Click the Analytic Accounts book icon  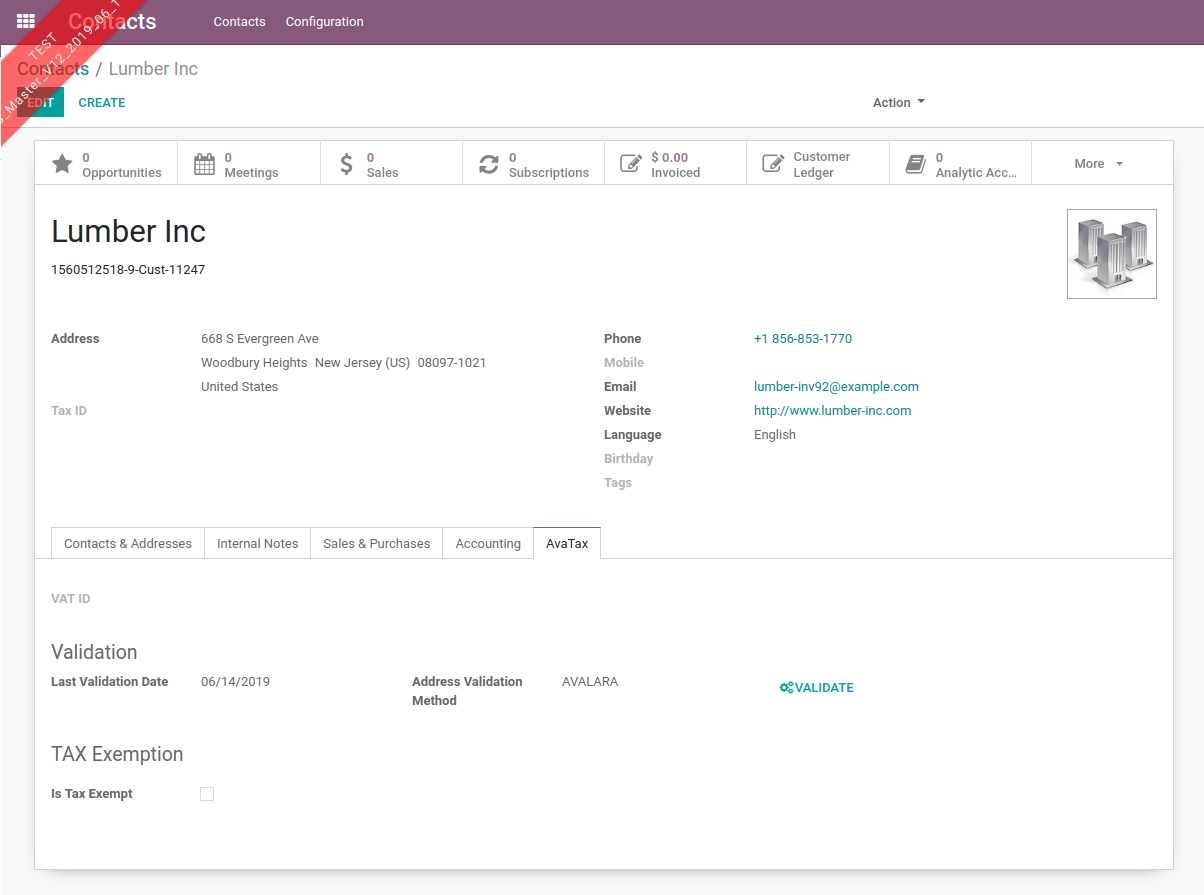coord(915,164)
